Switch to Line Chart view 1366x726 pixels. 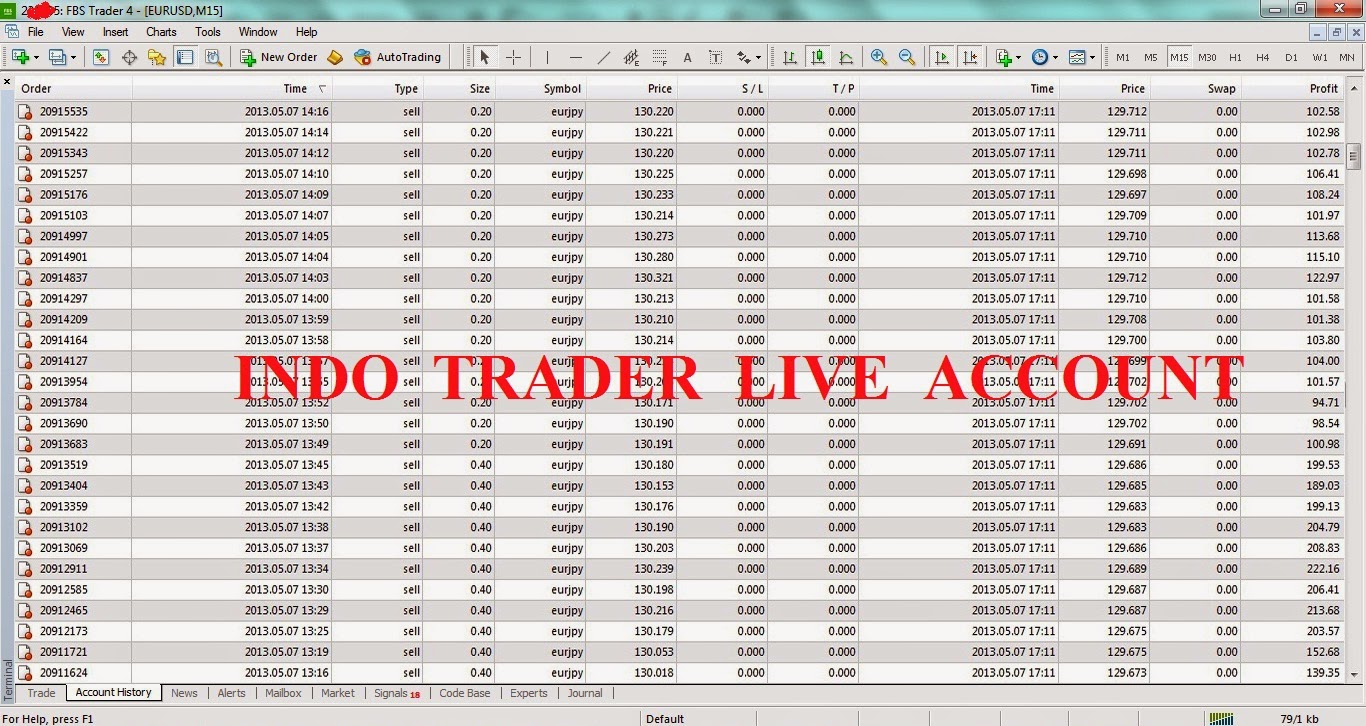click(x=846, y=57)
